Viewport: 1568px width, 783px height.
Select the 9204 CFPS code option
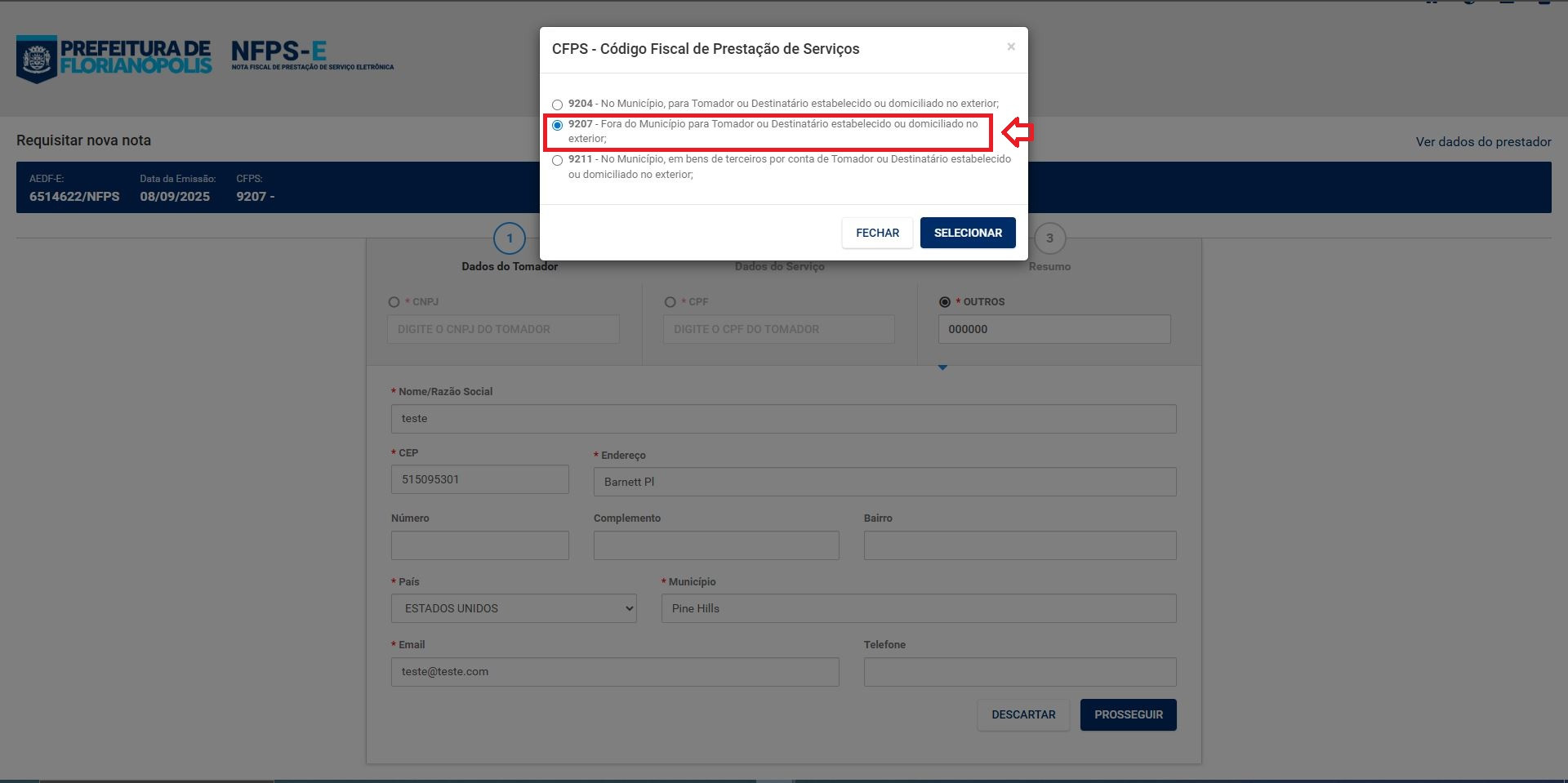(x=557, y=105)
